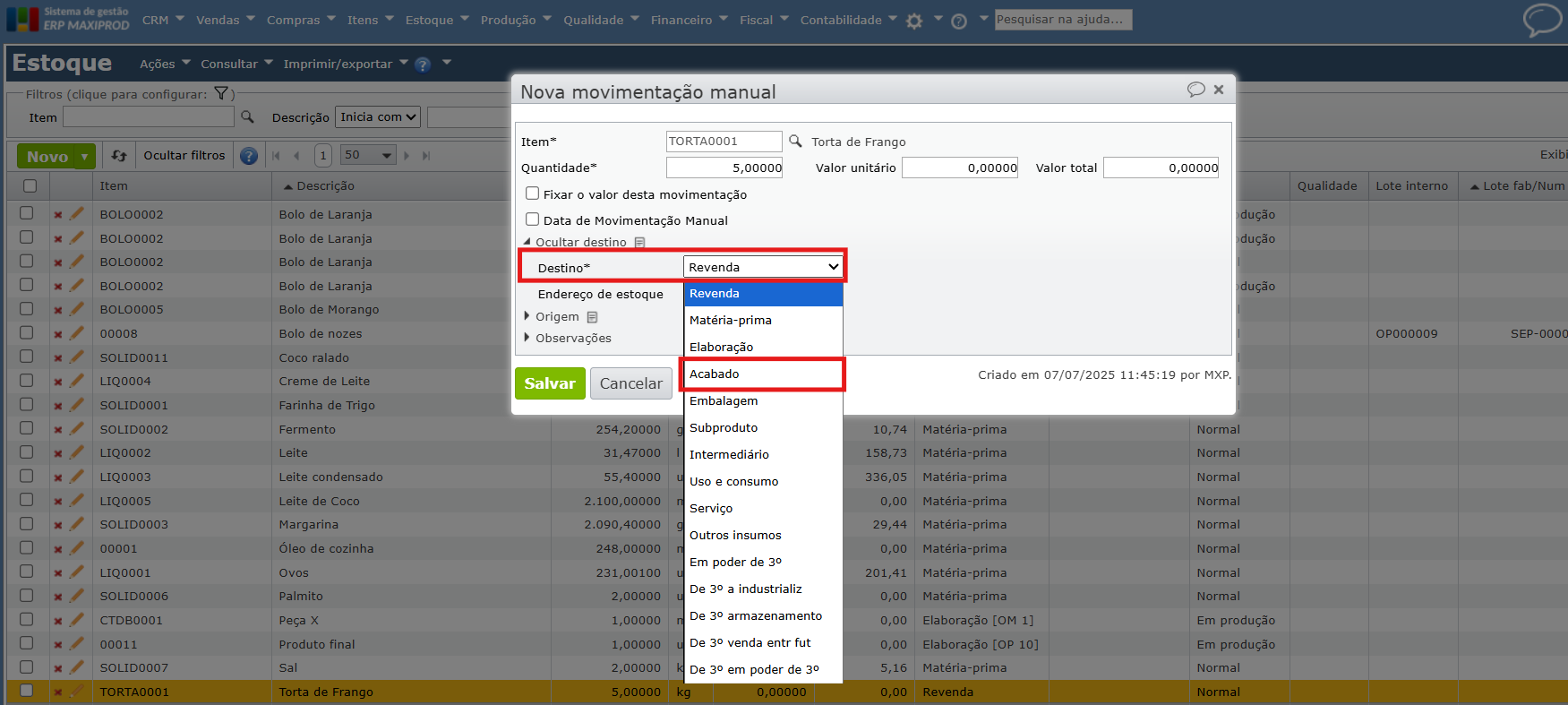
Task: Open the Contabilidade menu
Action: pyautogui.click(x=849, y=20)
